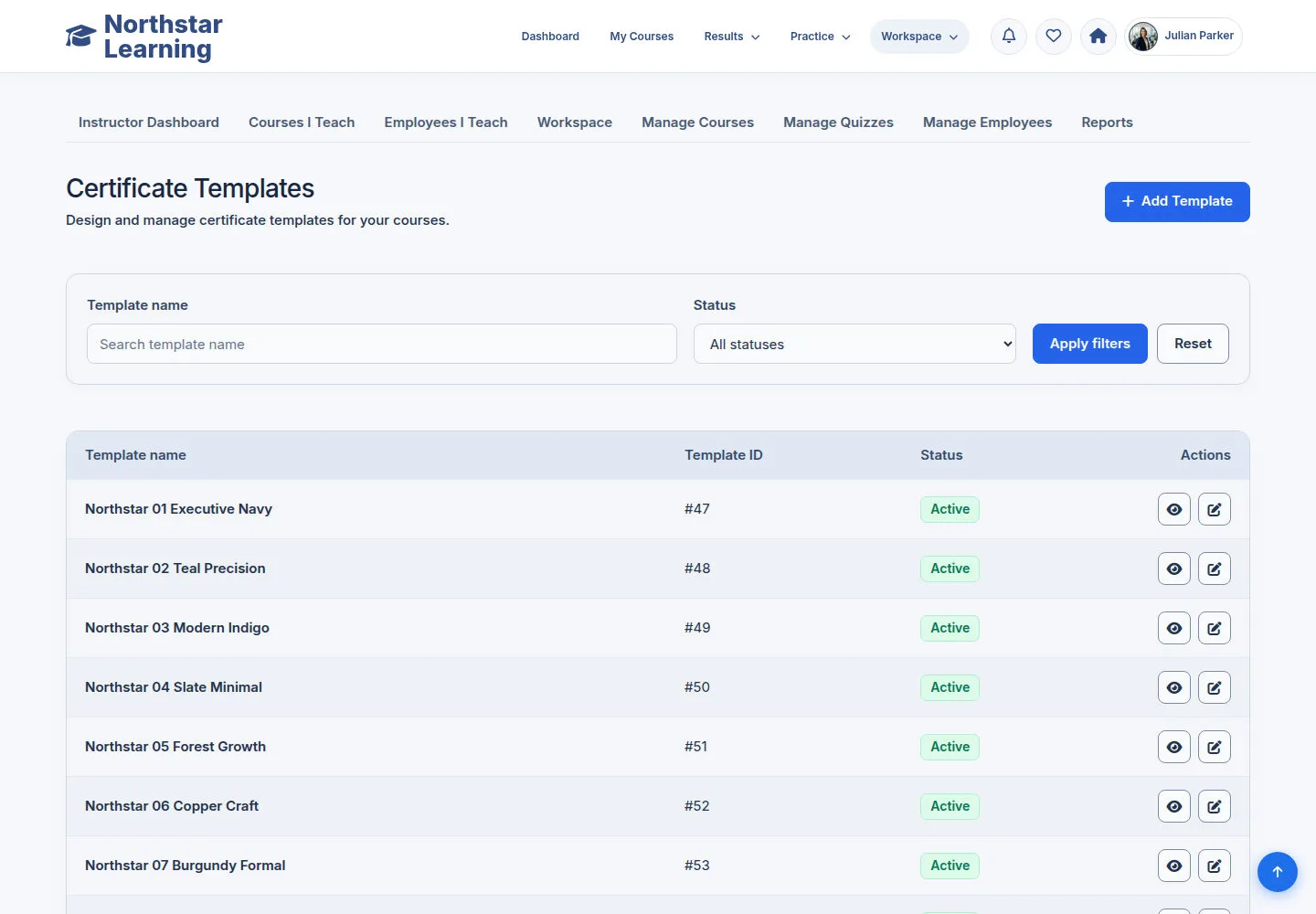The image size is (1316, 914).
Task: Click the Template name column header
Action: (135, 455)
